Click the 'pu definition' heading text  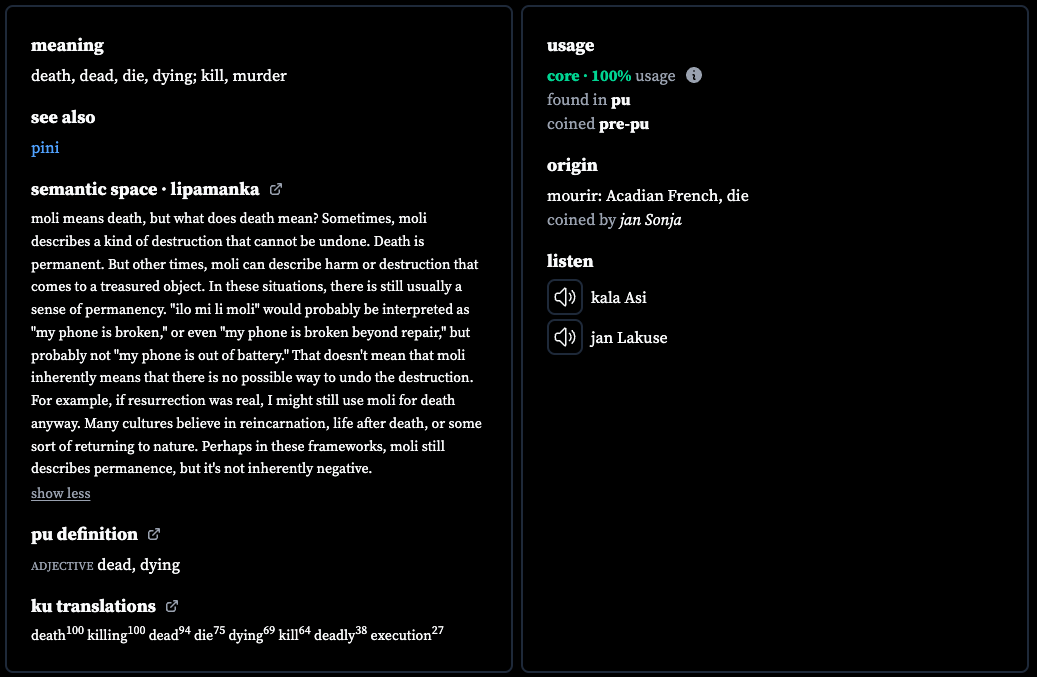[84, 534]
